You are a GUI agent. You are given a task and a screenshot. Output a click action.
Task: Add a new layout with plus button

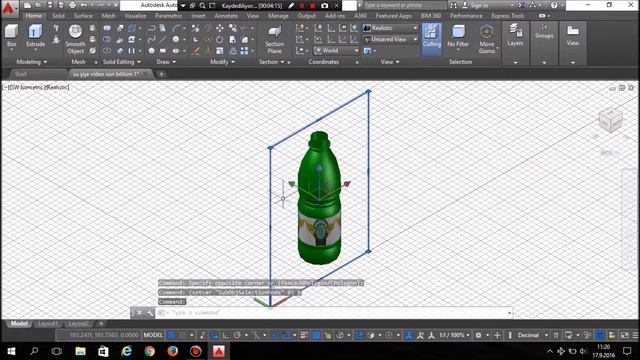[x=101, y=324]
